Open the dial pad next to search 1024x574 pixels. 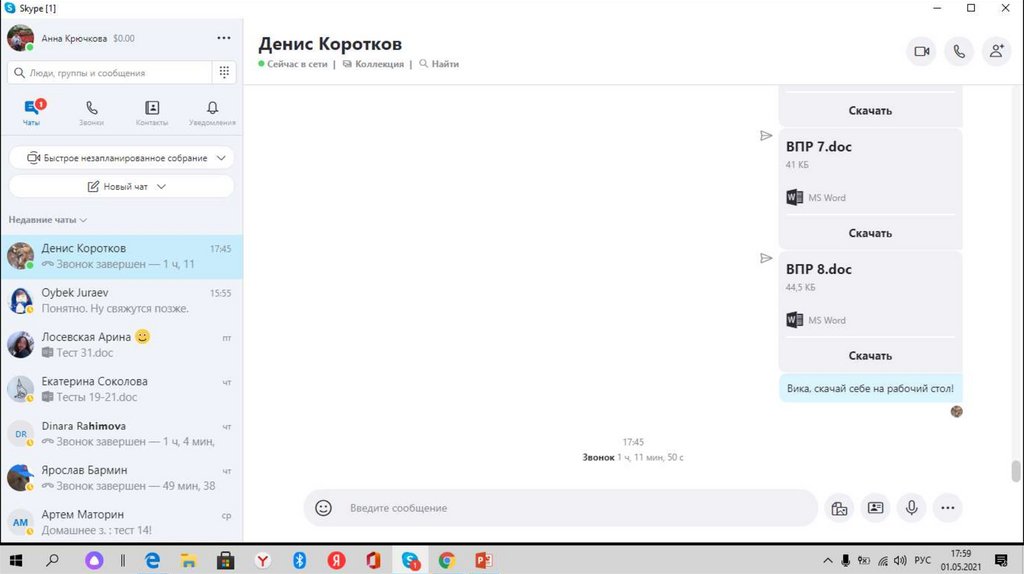[x=225, y=73]
